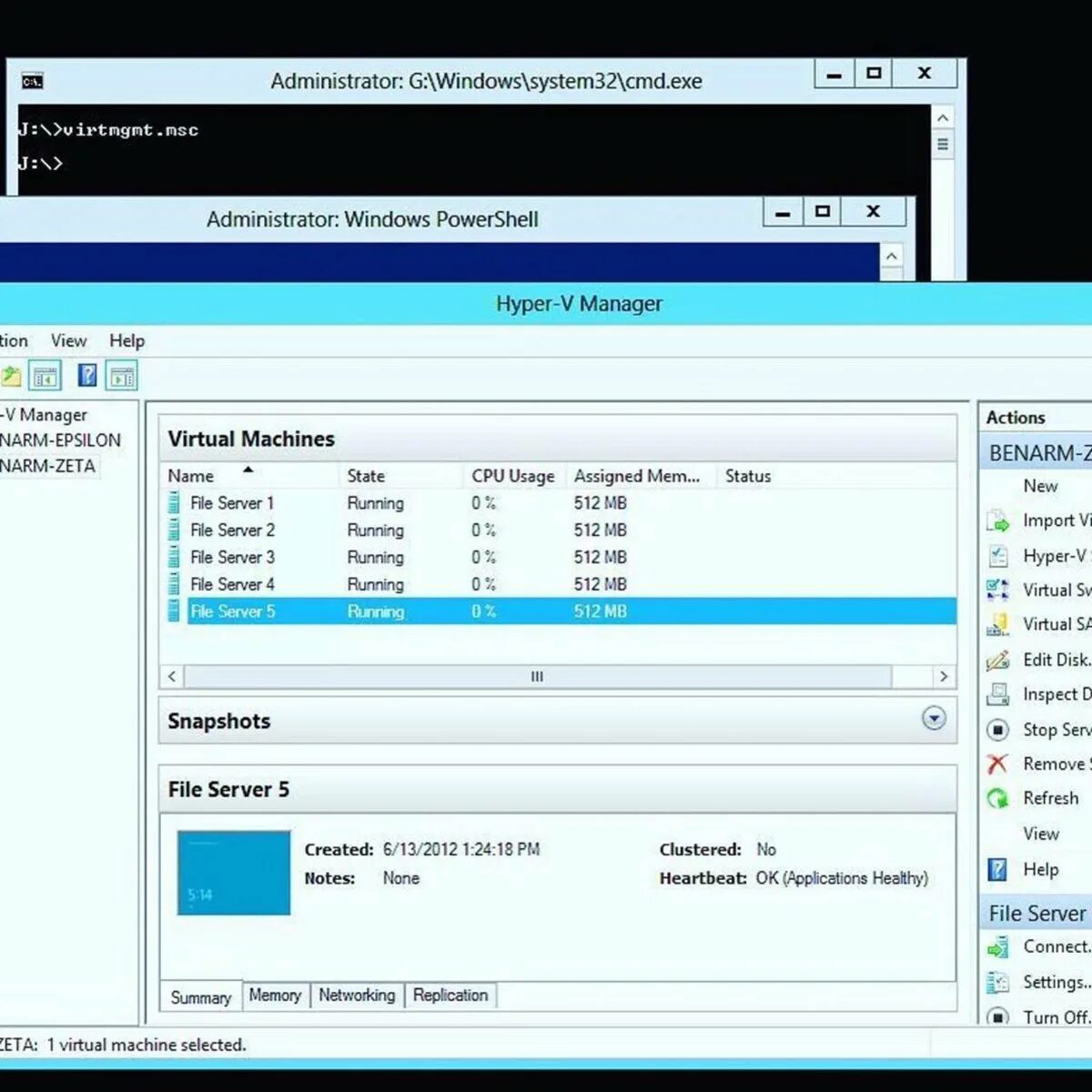
Task: Click the VM list horizontal scrollbar thumb
Action: [x=538, y=677]
